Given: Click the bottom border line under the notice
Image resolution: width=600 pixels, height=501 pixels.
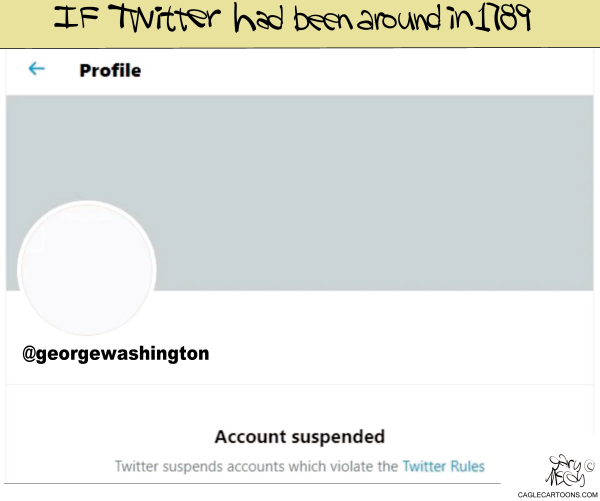Looking at the screenshot, I should (x=252, y=483).
